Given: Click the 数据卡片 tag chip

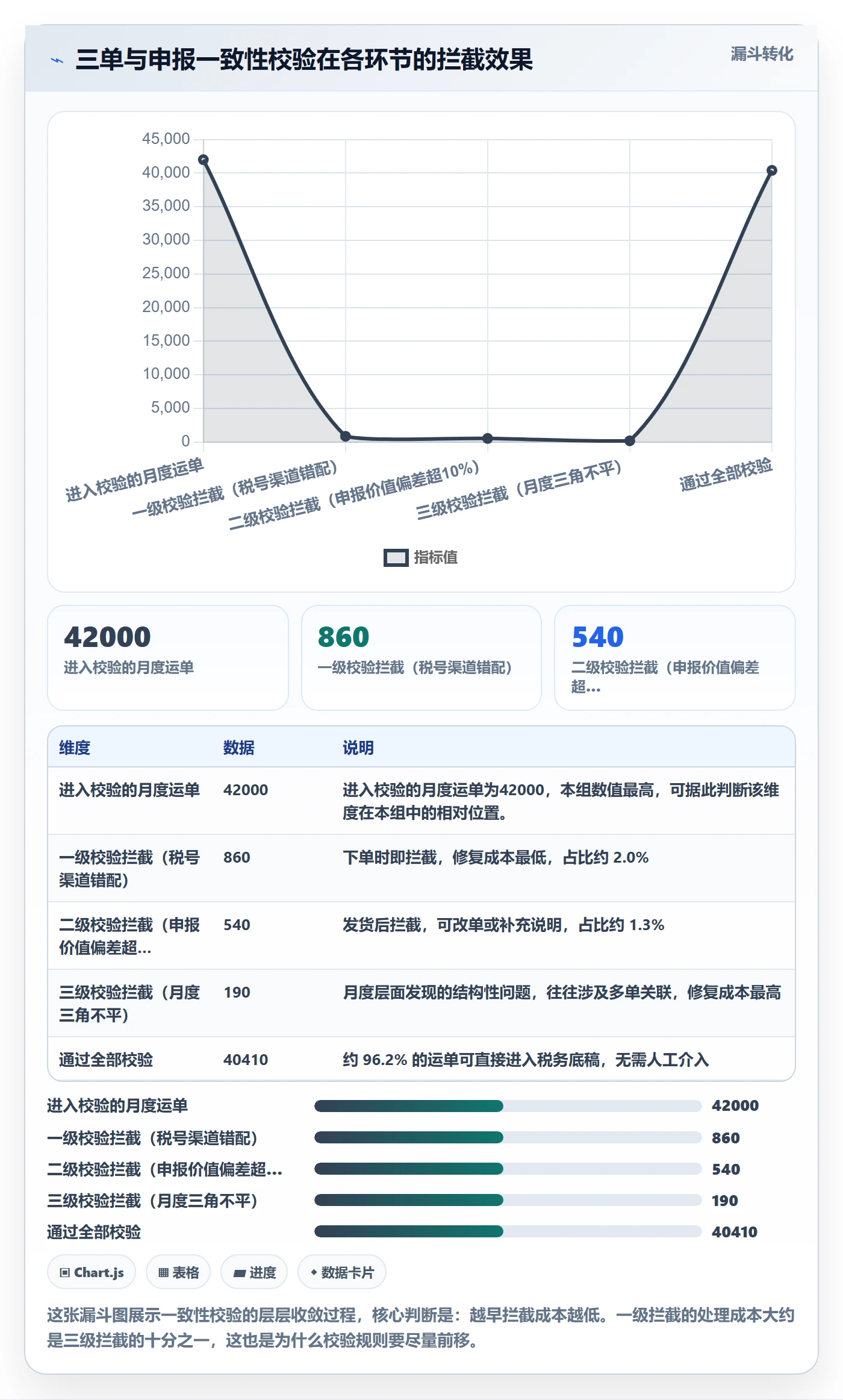Looking at the screenshot, I should (342, 1272).
